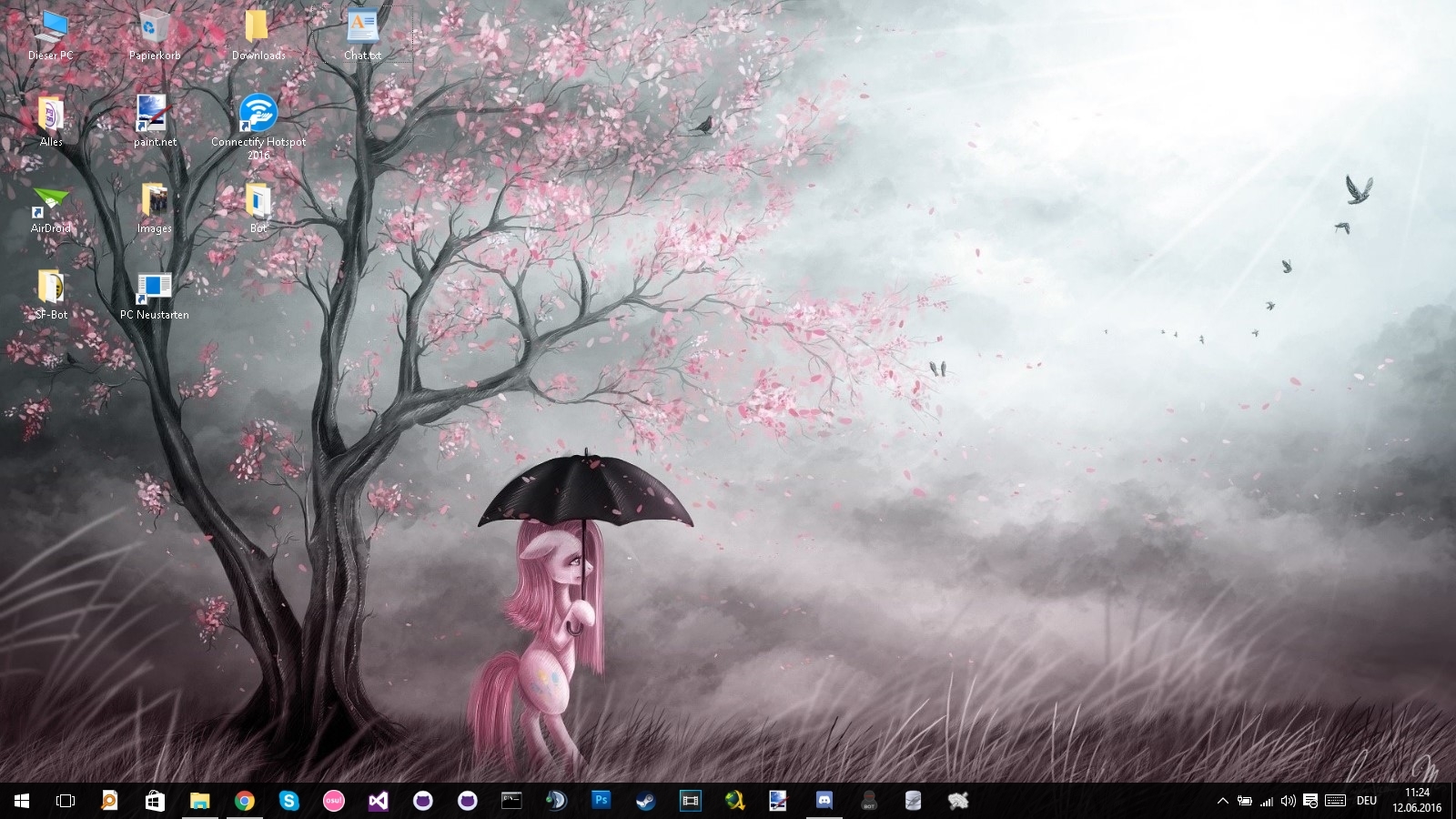Select the Images folder icon
The height and width of the screenshot is (819, 1456).
(155, 208)
